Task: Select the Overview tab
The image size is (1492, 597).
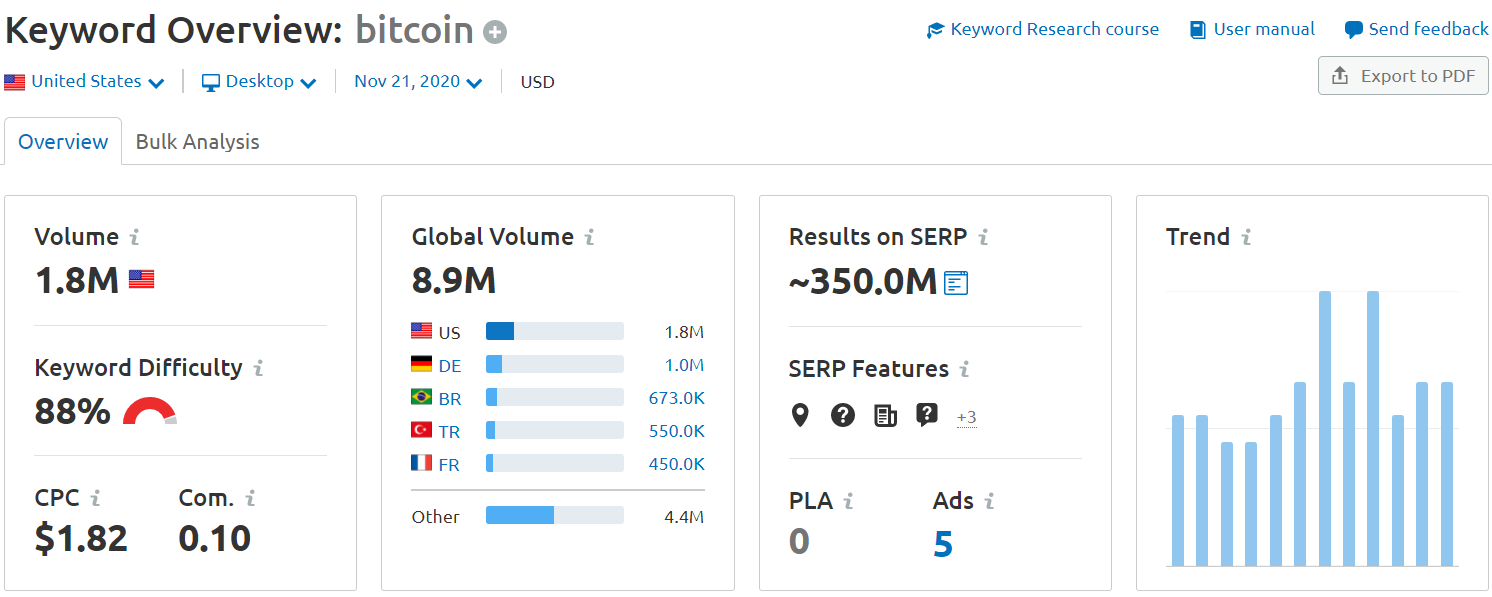Action: [x=63, y=142]
